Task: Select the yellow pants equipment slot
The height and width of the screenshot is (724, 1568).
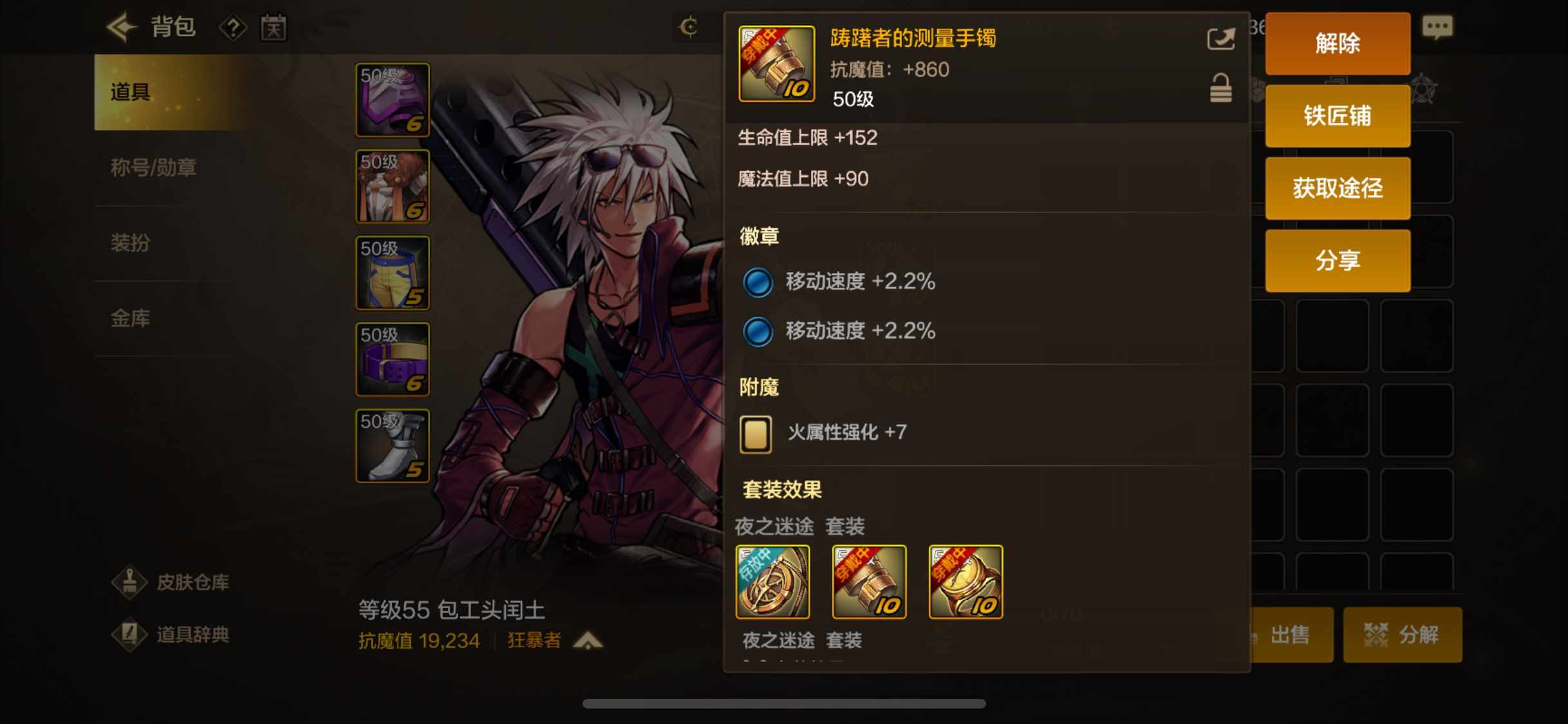Action: tap(393, 273)
